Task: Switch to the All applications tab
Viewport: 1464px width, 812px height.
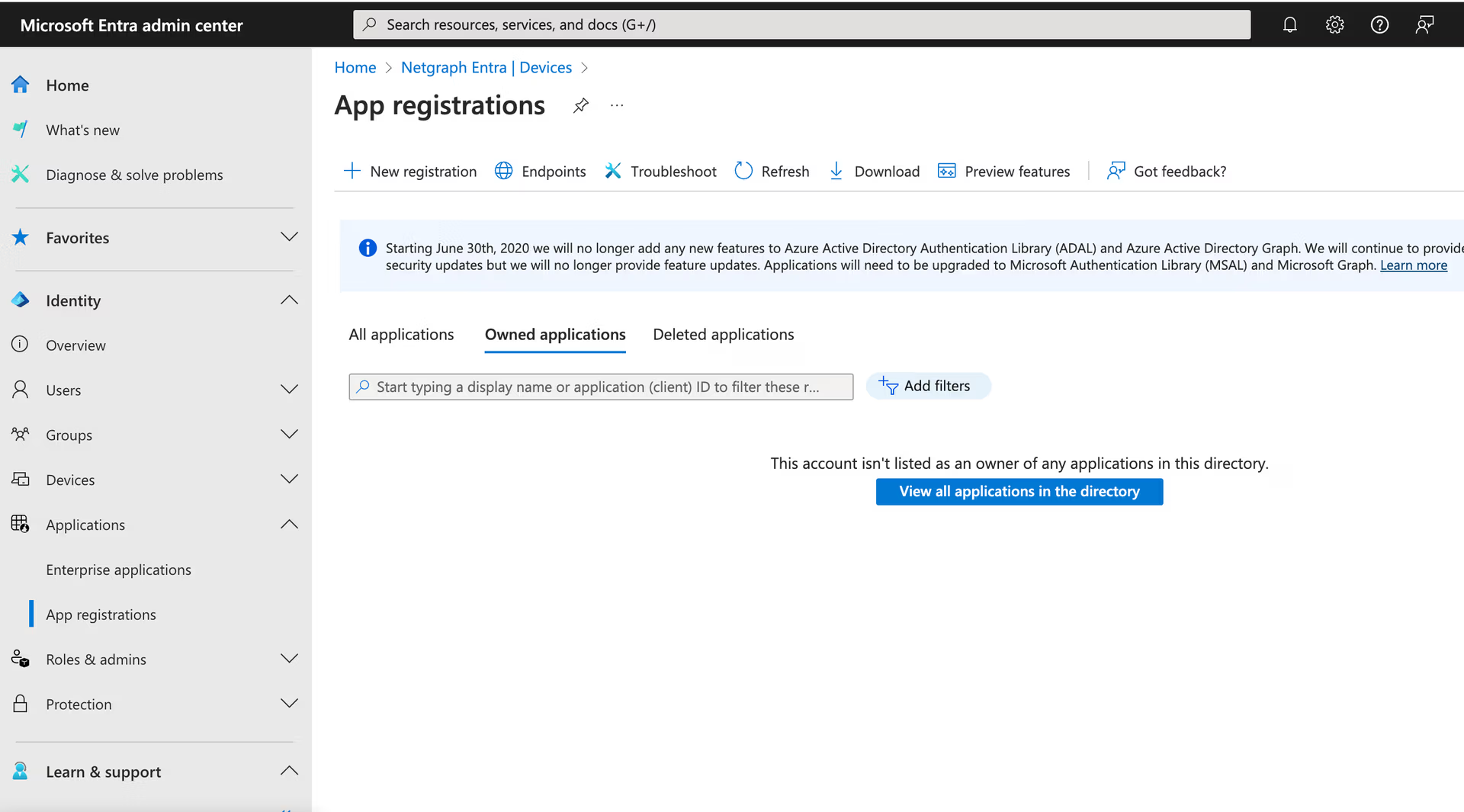Action: point(401,335)
